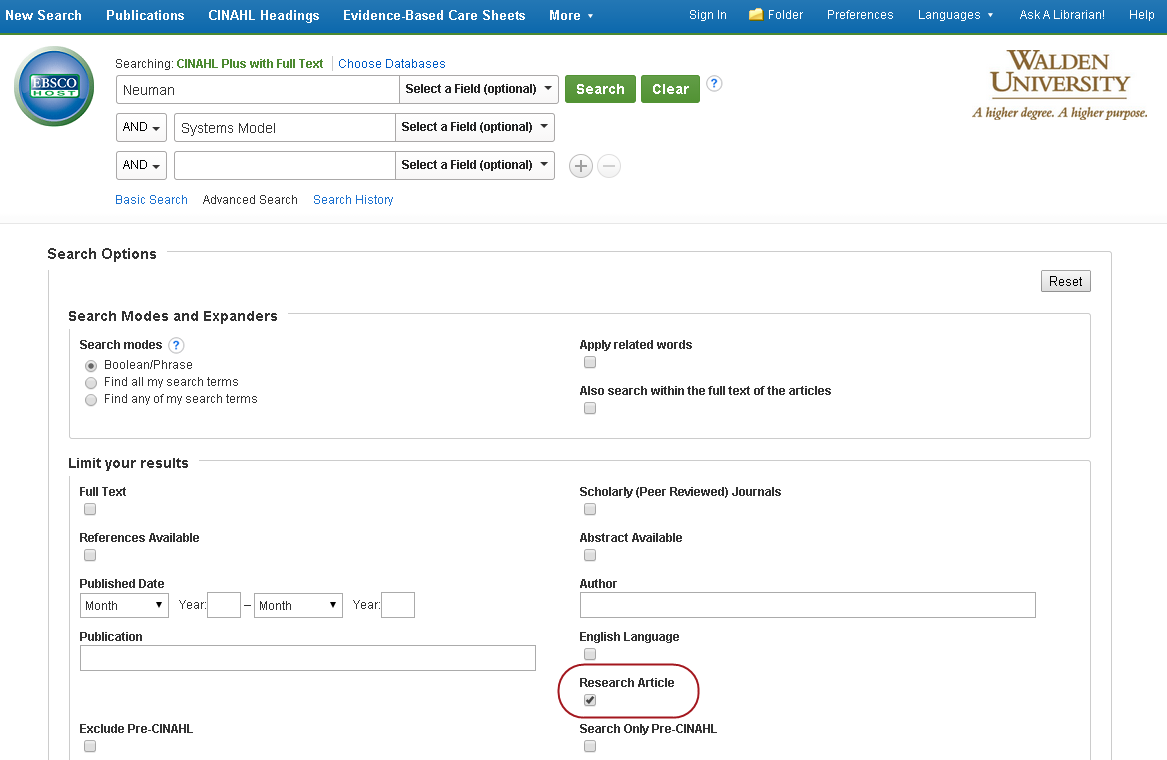This screenshot has height=760, width=1167.
Task: Open the start Month dropdown
Action: (x=124, y=605)
